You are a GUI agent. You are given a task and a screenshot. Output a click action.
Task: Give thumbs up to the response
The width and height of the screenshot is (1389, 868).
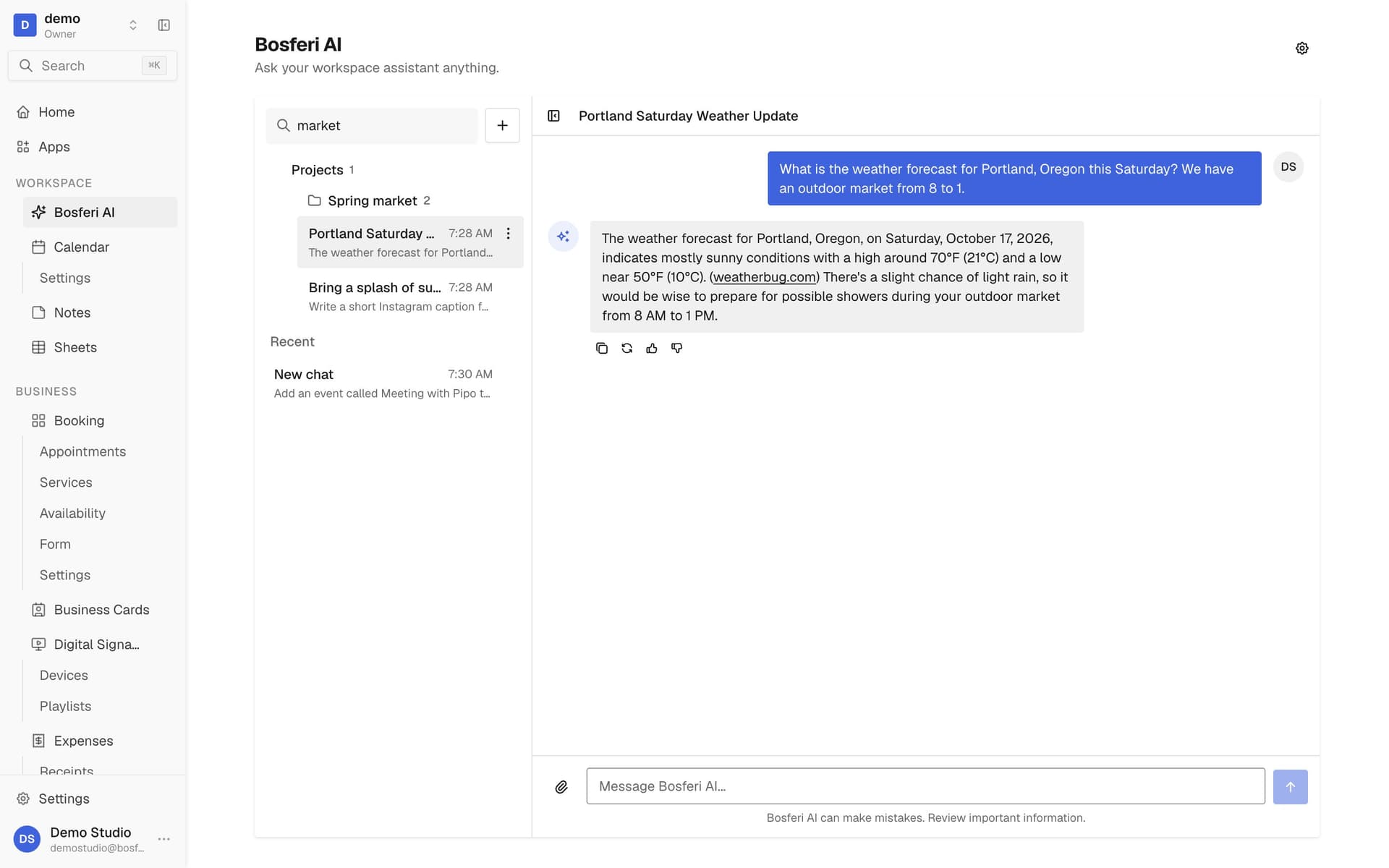(x=652, y=348)
